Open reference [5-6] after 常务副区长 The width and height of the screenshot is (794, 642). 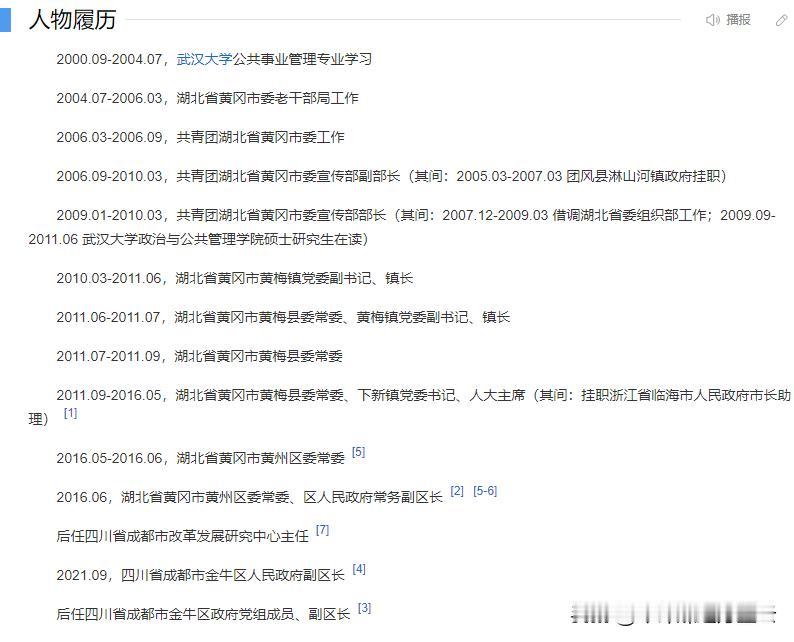coord(485,491)
